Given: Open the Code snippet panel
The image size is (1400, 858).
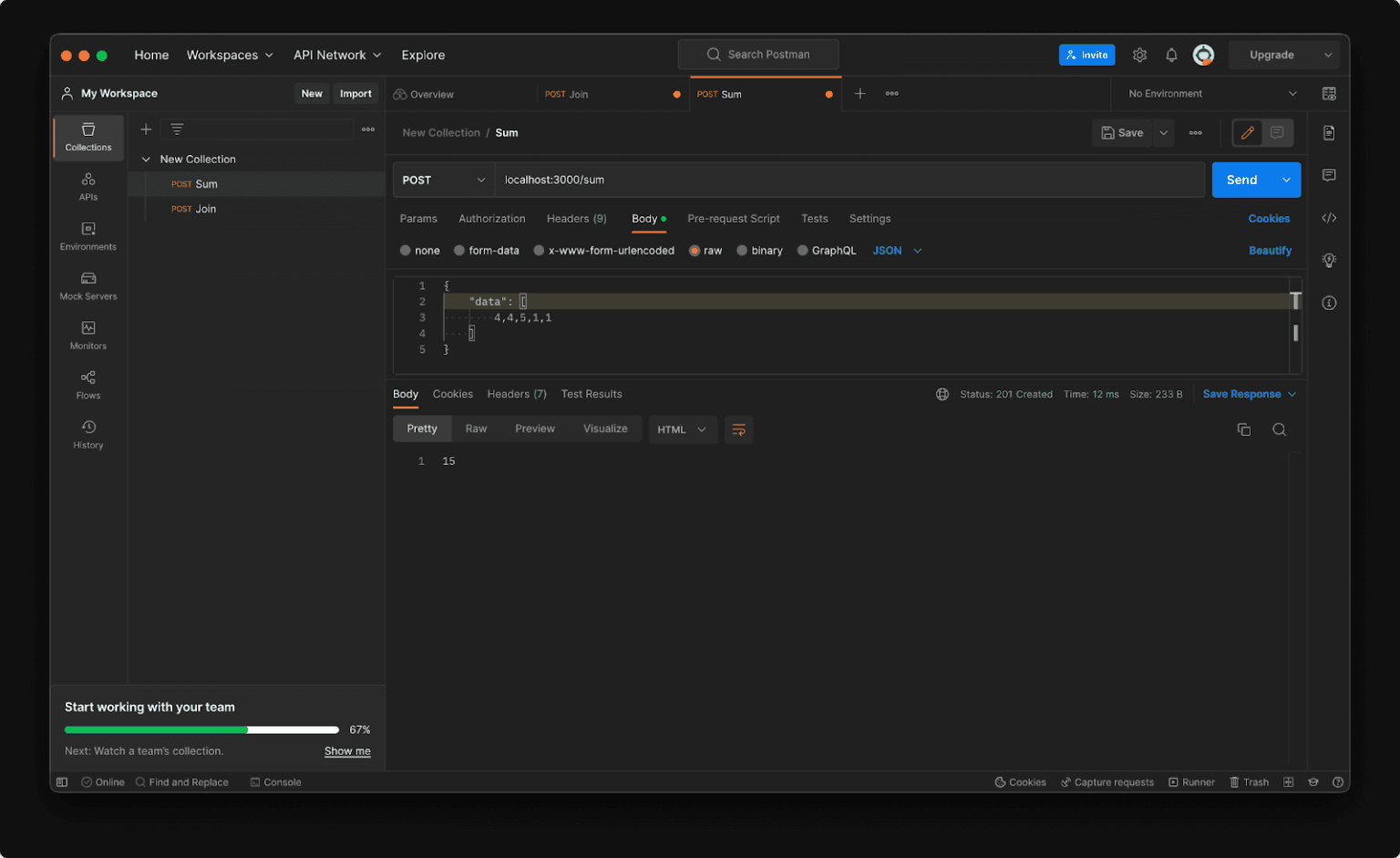Looking at the screenshot, I should click(1329, 218).
